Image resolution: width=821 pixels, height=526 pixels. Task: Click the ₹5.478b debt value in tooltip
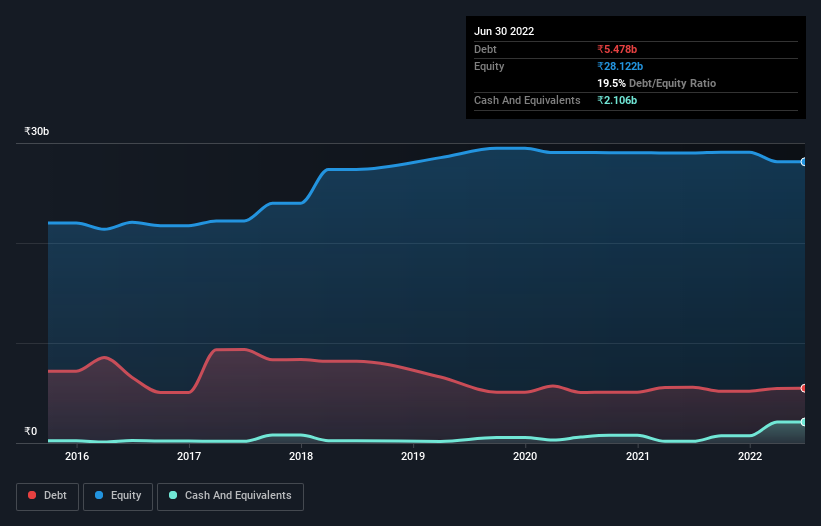[617, 49]
